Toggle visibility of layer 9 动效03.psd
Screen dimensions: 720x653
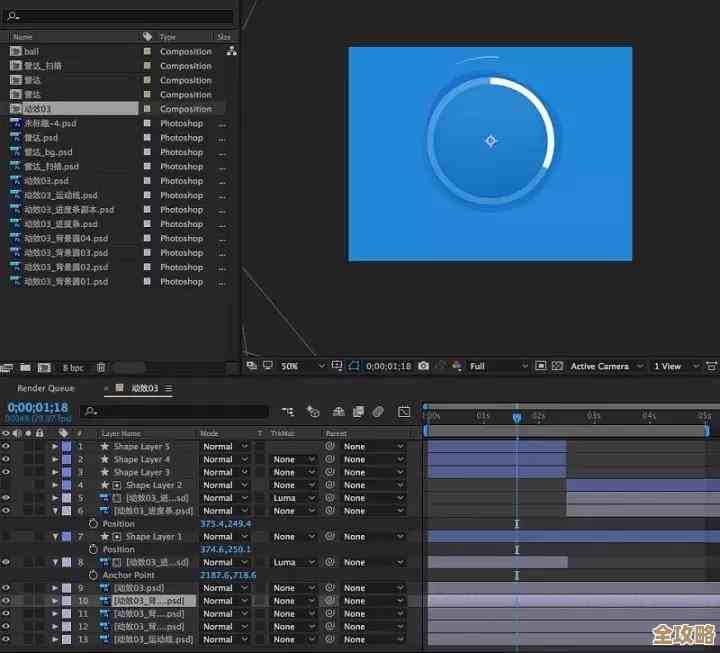(6, 588)
